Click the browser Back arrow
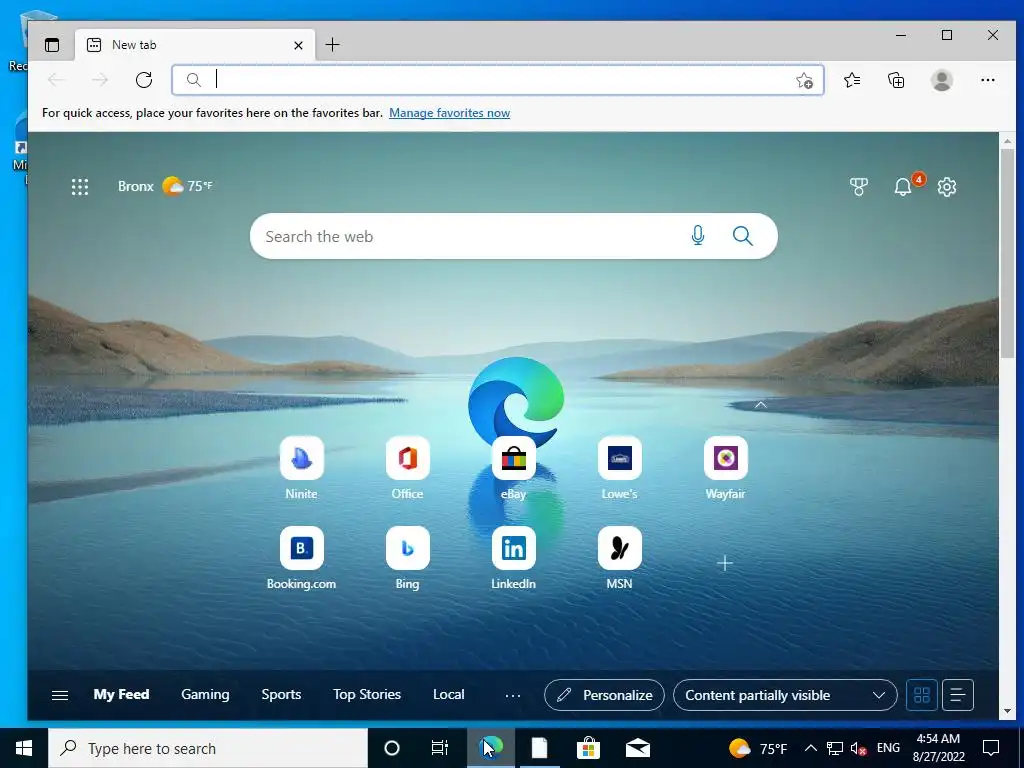 (56, 80)
